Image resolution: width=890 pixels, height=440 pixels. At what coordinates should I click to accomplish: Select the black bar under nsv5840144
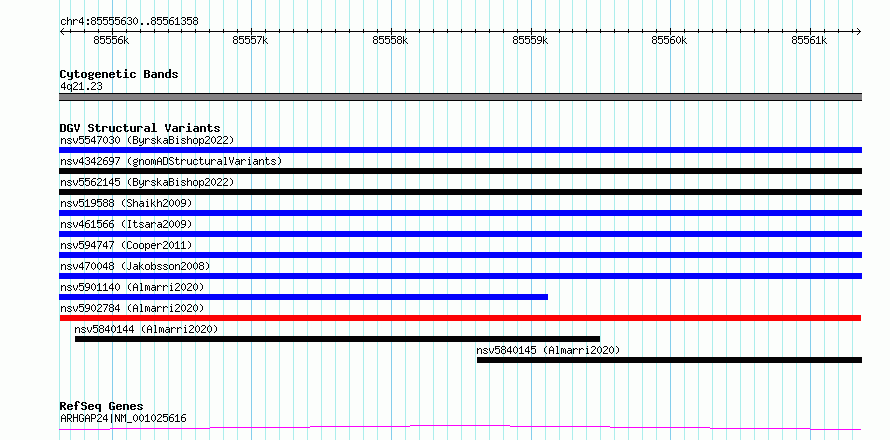pyautogui.click(x=337, y=339)
